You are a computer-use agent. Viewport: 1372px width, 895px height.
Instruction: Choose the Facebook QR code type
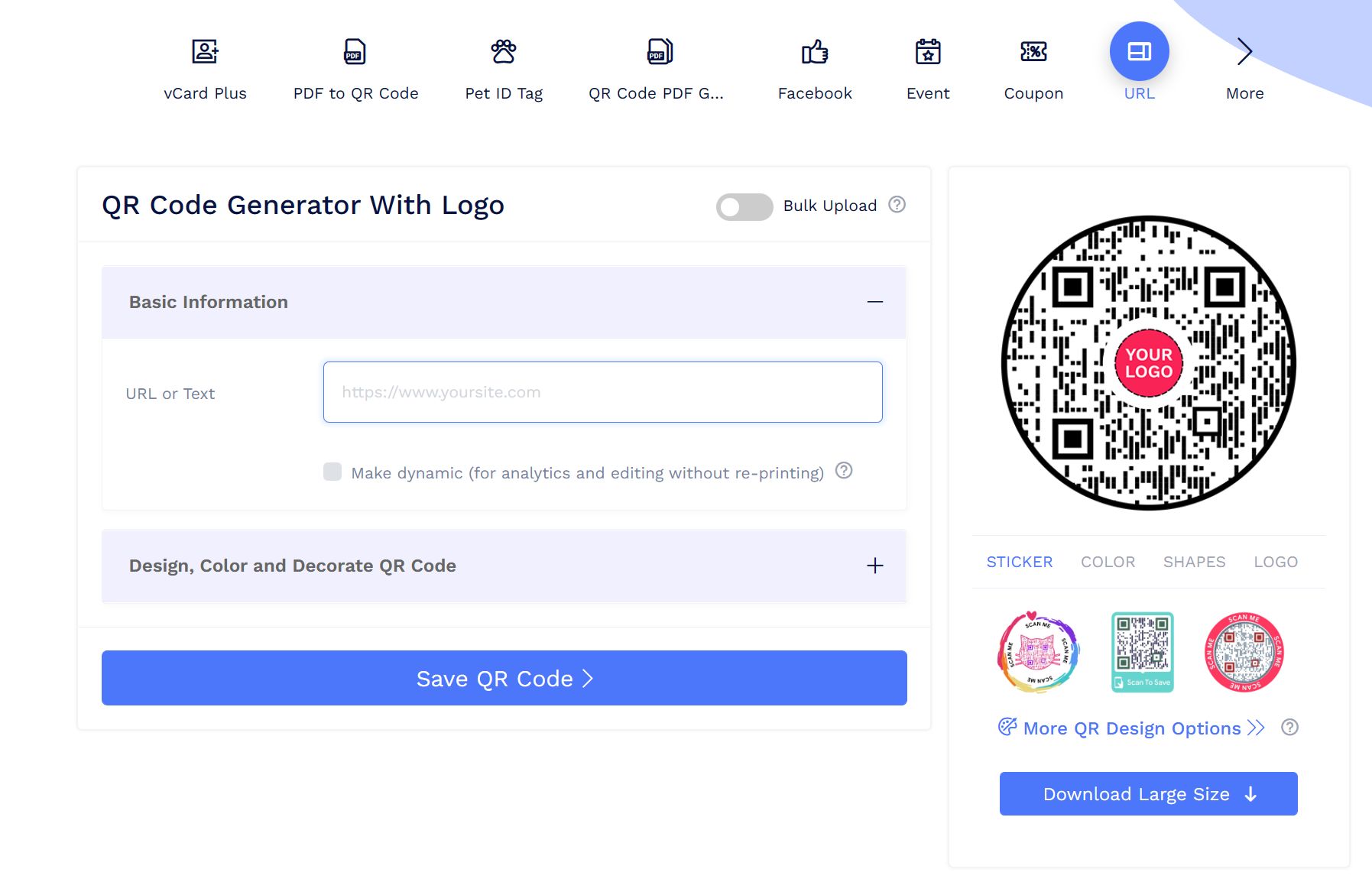pyautogui.click(x=814, y=69)
